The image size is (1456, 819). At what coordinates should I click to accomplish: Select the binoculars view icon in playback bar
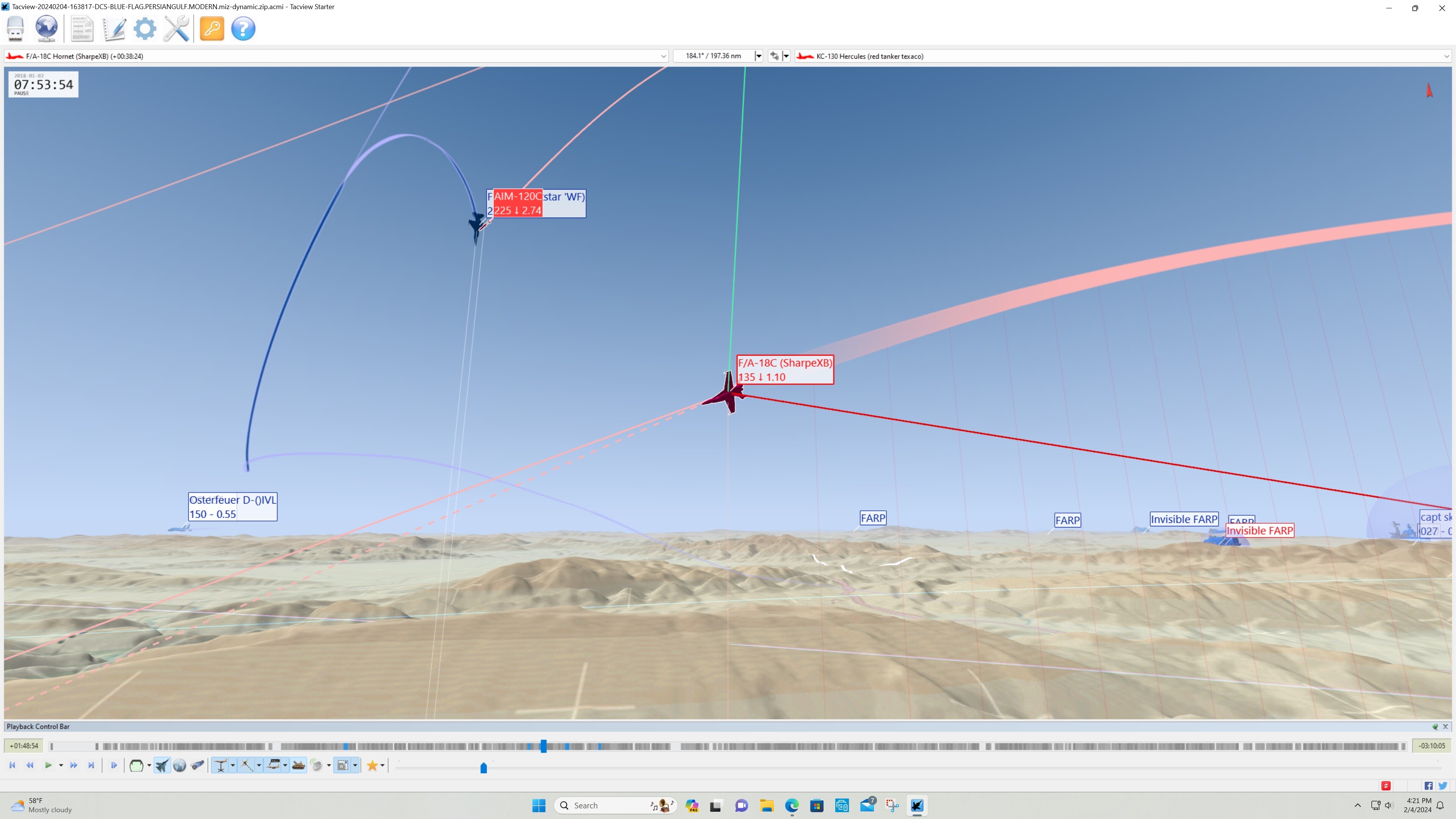tap(197, 765)
